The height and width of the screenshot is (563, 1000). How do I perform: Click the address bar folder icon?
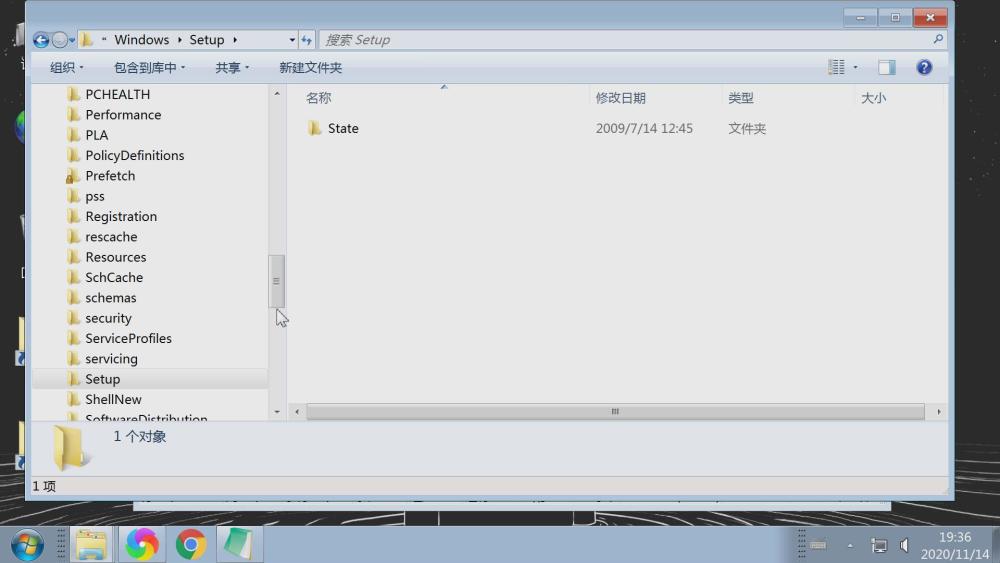pos(87,40)
